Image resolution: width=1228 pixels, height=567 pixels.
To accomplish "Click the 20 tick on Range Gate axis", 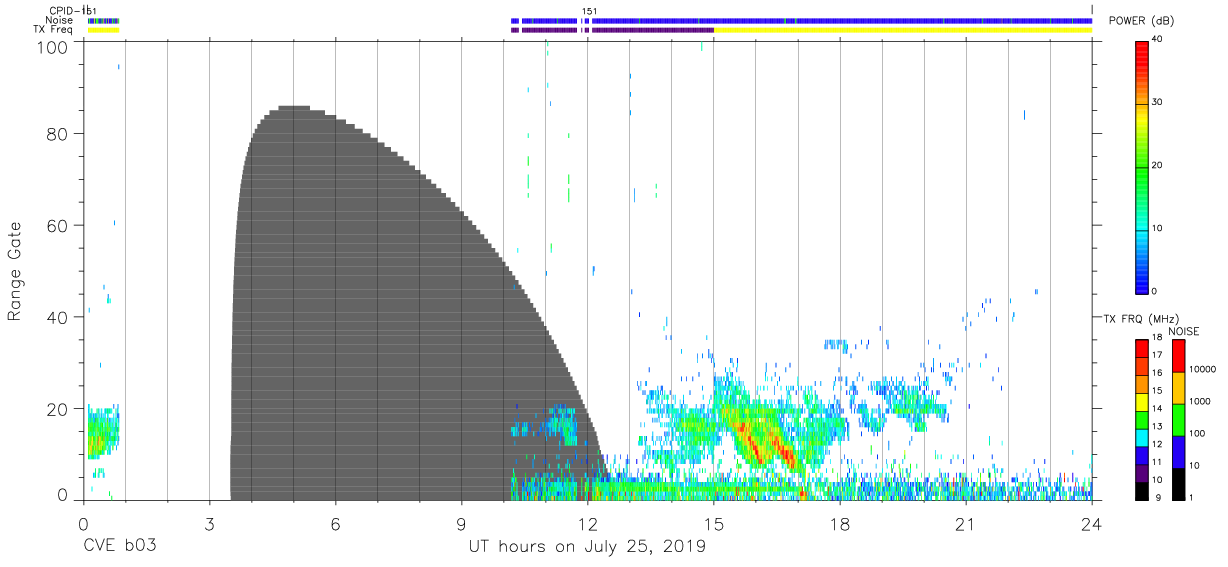I will pyautogui.click(x=59, y=409).
